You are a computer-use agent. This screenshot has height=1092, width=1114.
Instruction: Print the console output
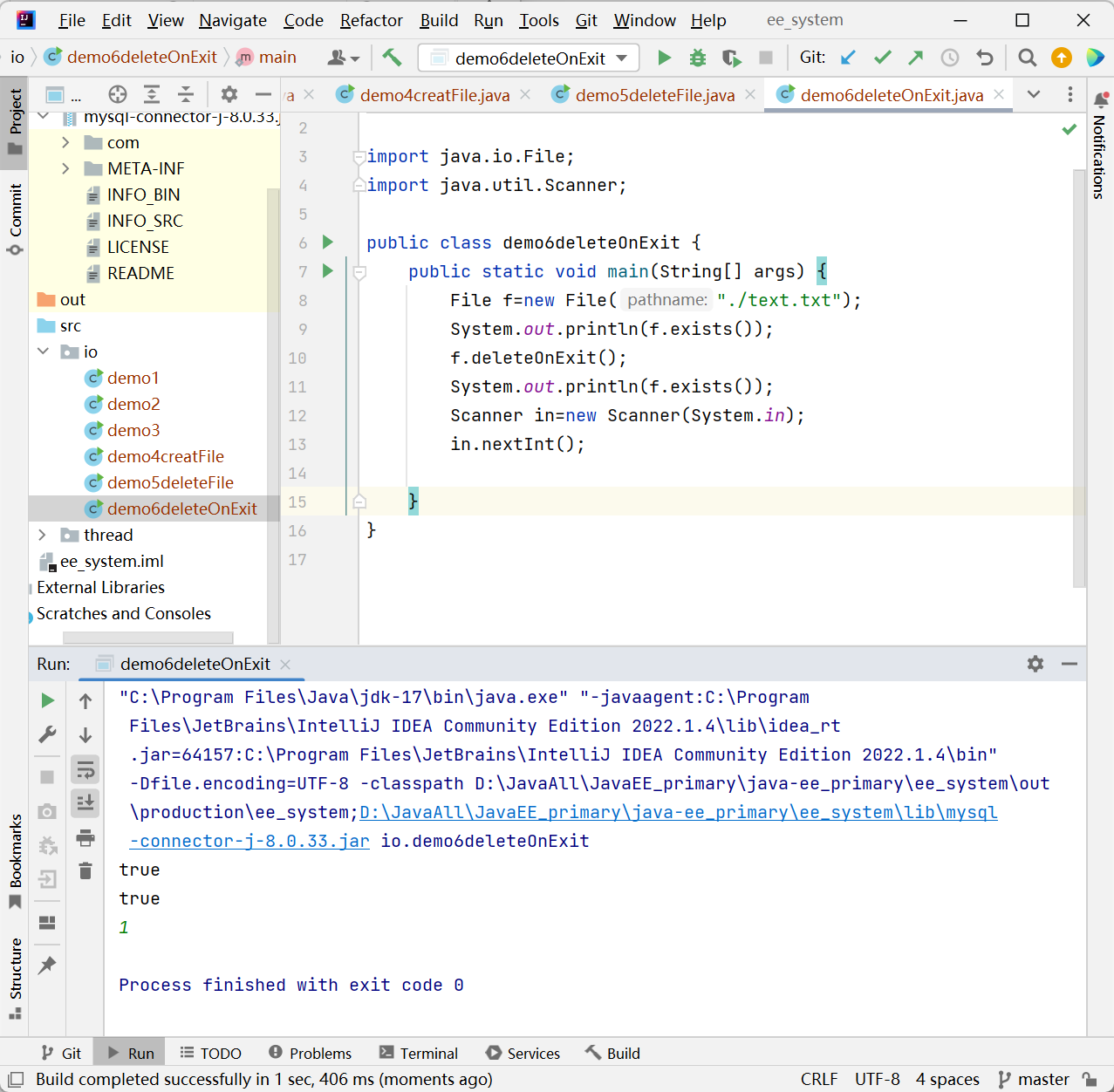[x=85, y=837]
